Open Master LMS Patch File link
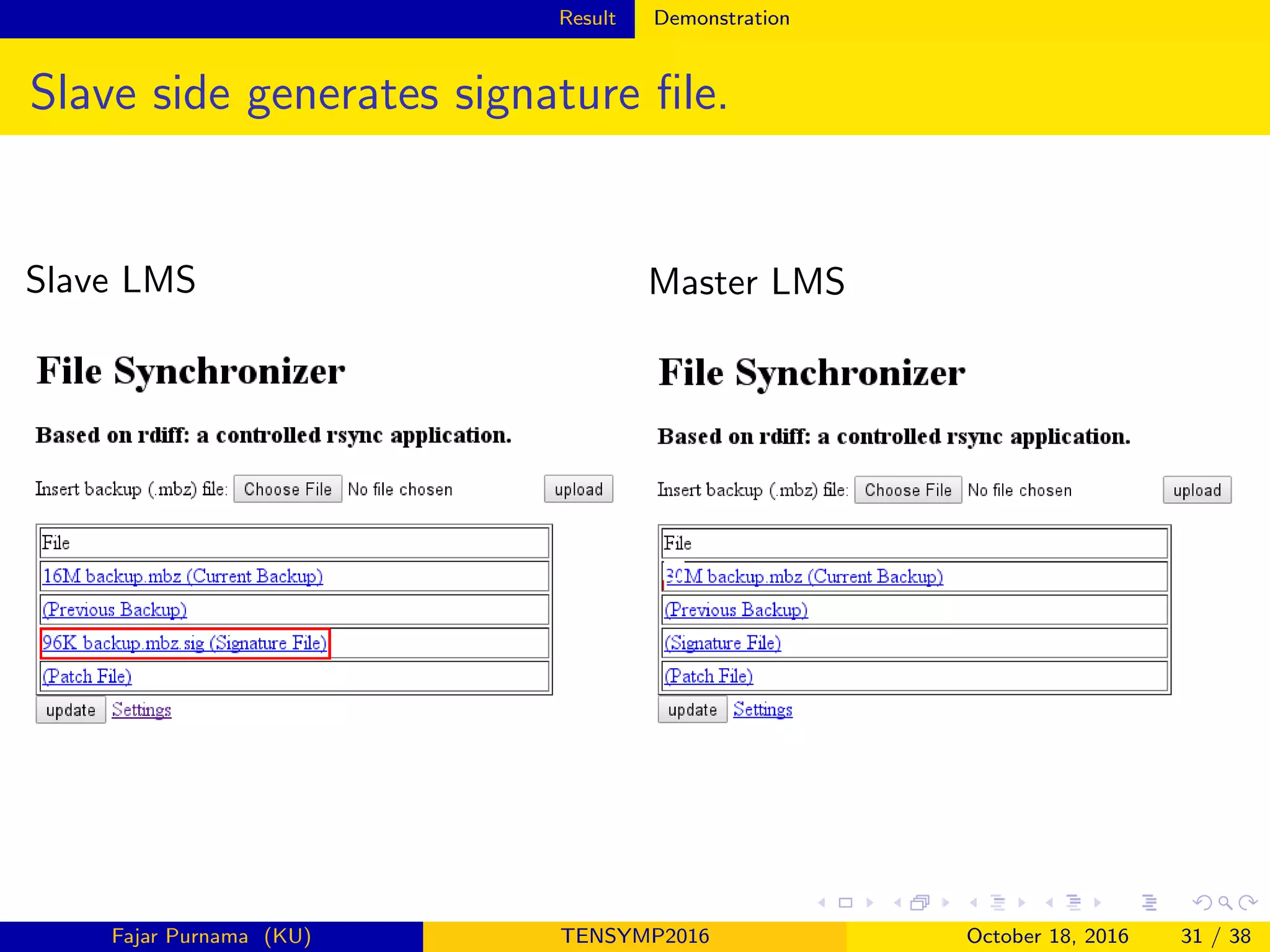This screenshot has width=1270, height=952. 709,676
